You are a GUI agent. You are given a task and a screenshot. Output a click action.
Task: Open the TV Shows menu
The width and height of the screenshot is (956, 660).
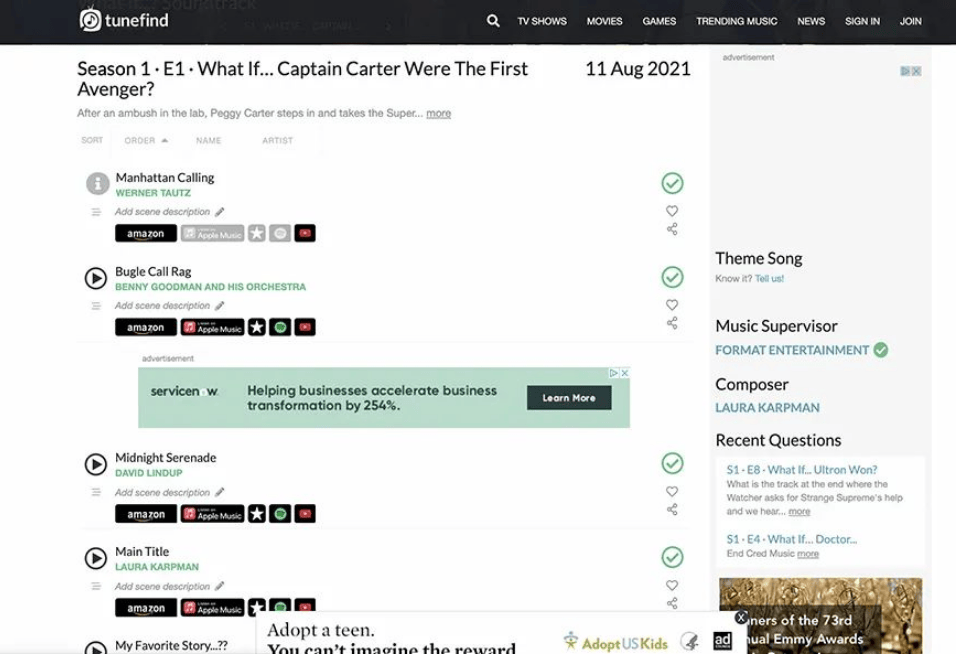pos(542,21)
